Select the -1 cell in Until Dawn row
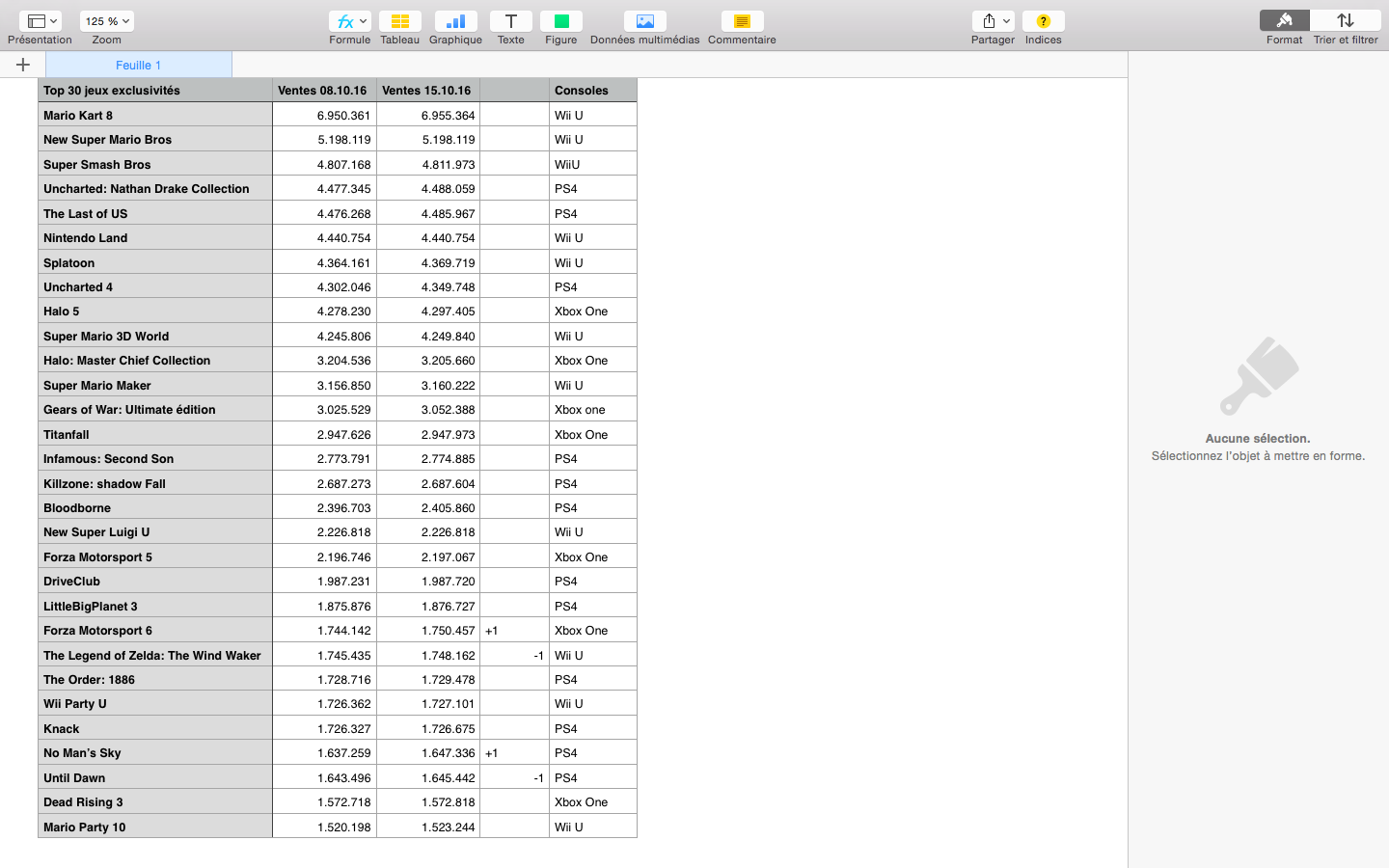The image size is (1389, 868). (514, 777)
